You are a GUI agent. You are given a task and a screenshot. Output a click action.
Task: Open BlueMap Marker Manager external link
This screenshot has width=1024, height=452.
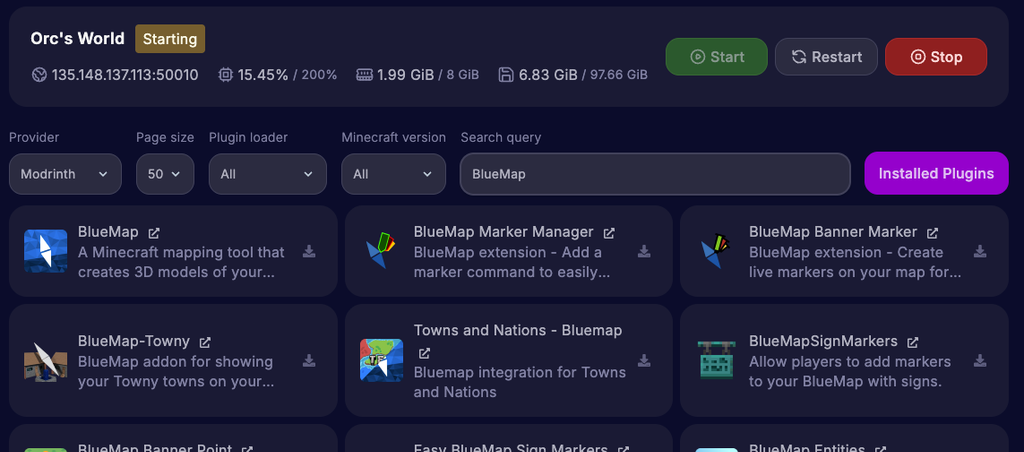[x=609, y=233]
